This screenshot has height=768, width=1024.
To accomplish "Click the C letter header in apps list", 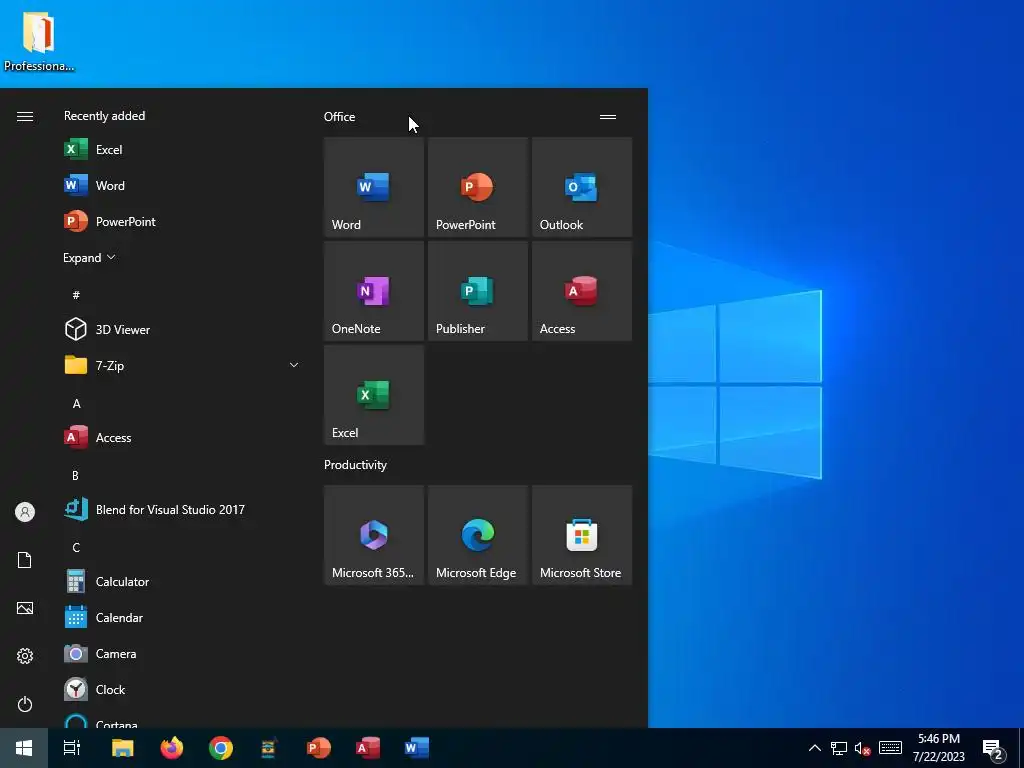I will [x=76, y=547].
